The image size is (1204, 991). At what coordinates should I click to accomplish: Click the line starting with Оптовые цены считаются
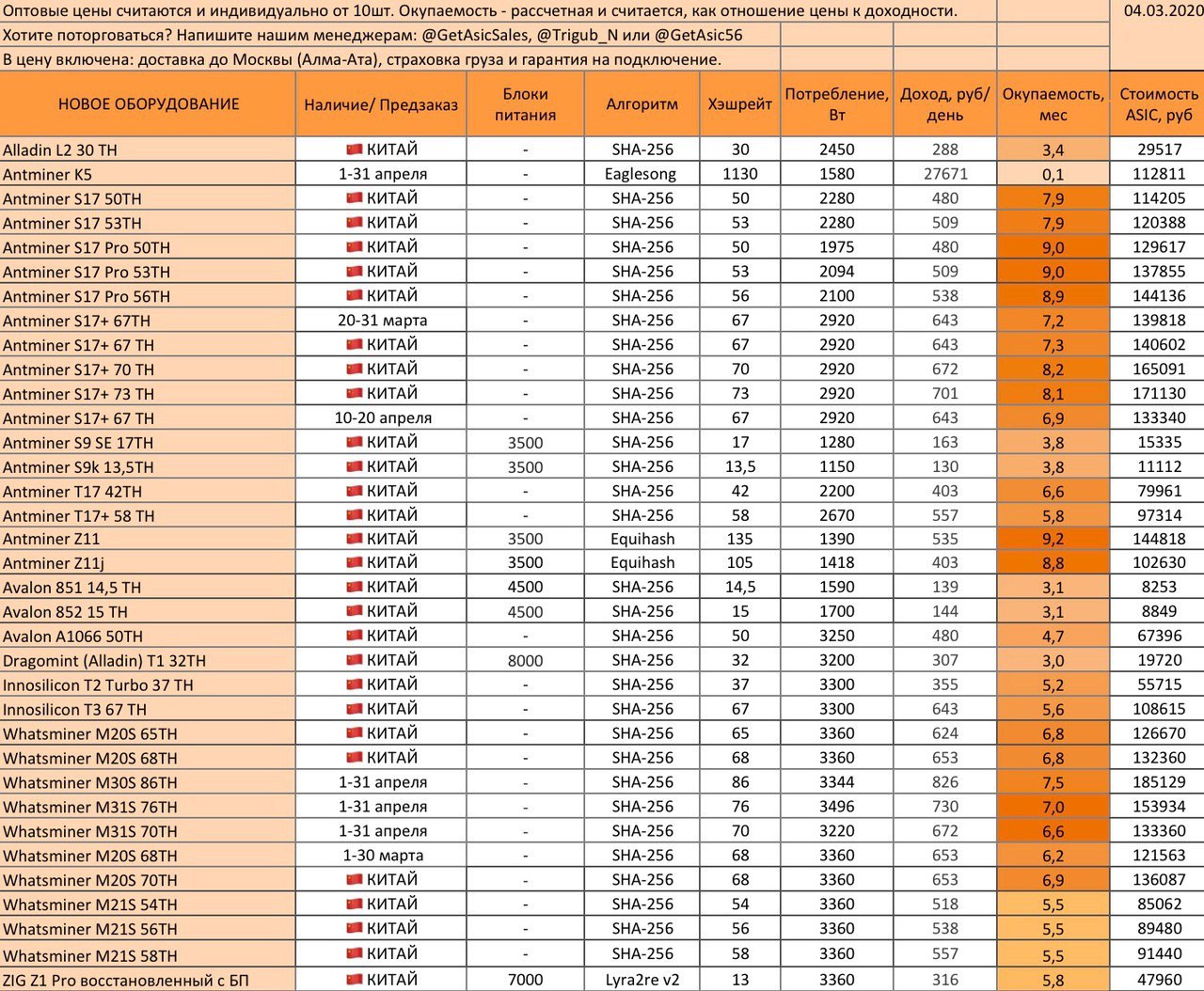[x=480, y=11]
